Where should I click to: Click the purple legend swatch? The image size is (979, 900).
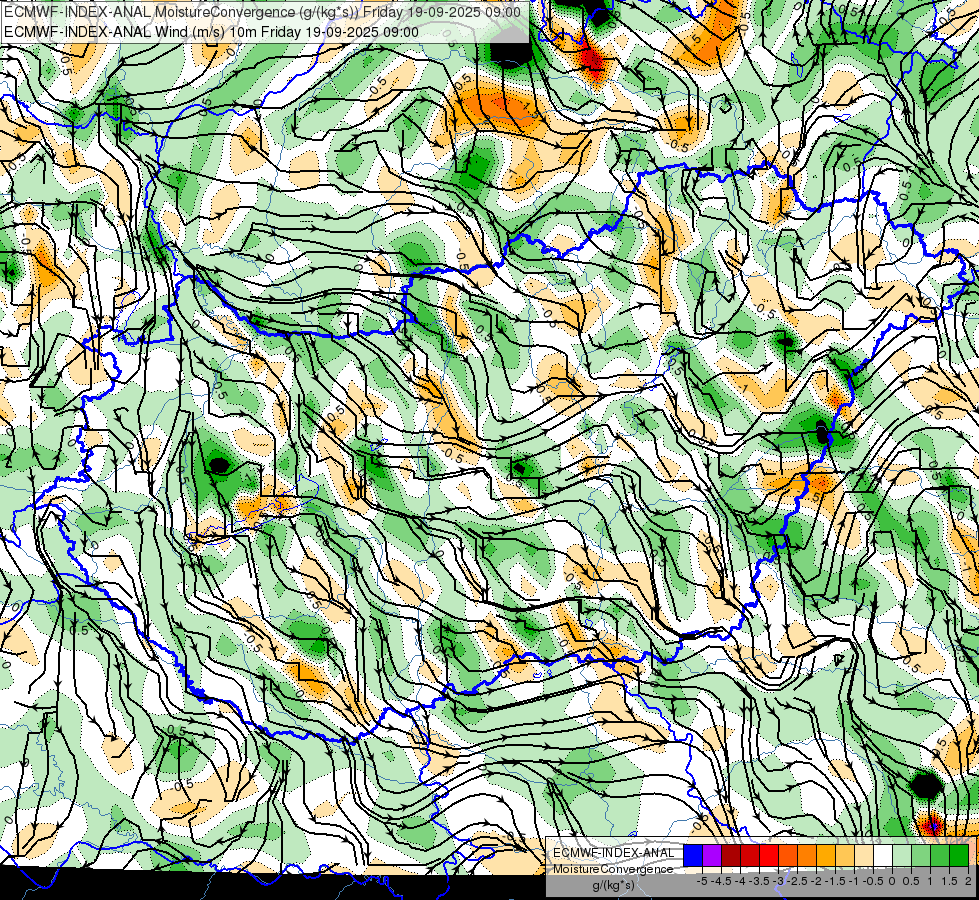(712, 855)
